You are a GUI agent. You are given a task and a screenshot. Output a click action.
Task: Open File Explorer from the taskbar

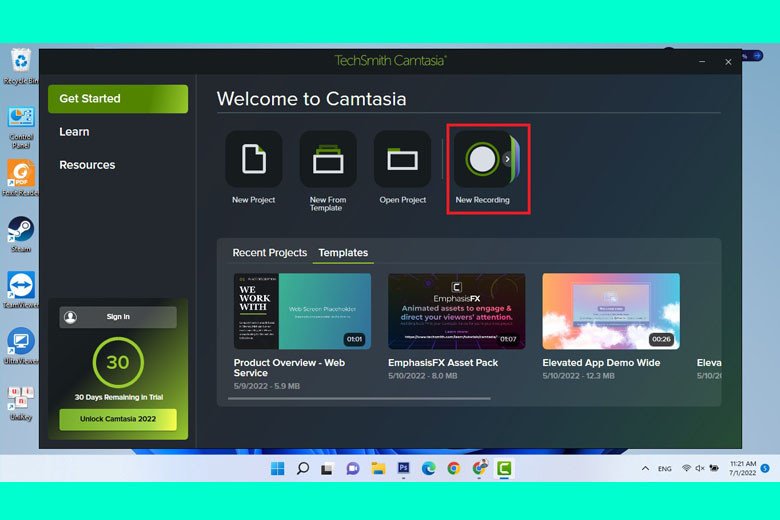pos(378,468)
